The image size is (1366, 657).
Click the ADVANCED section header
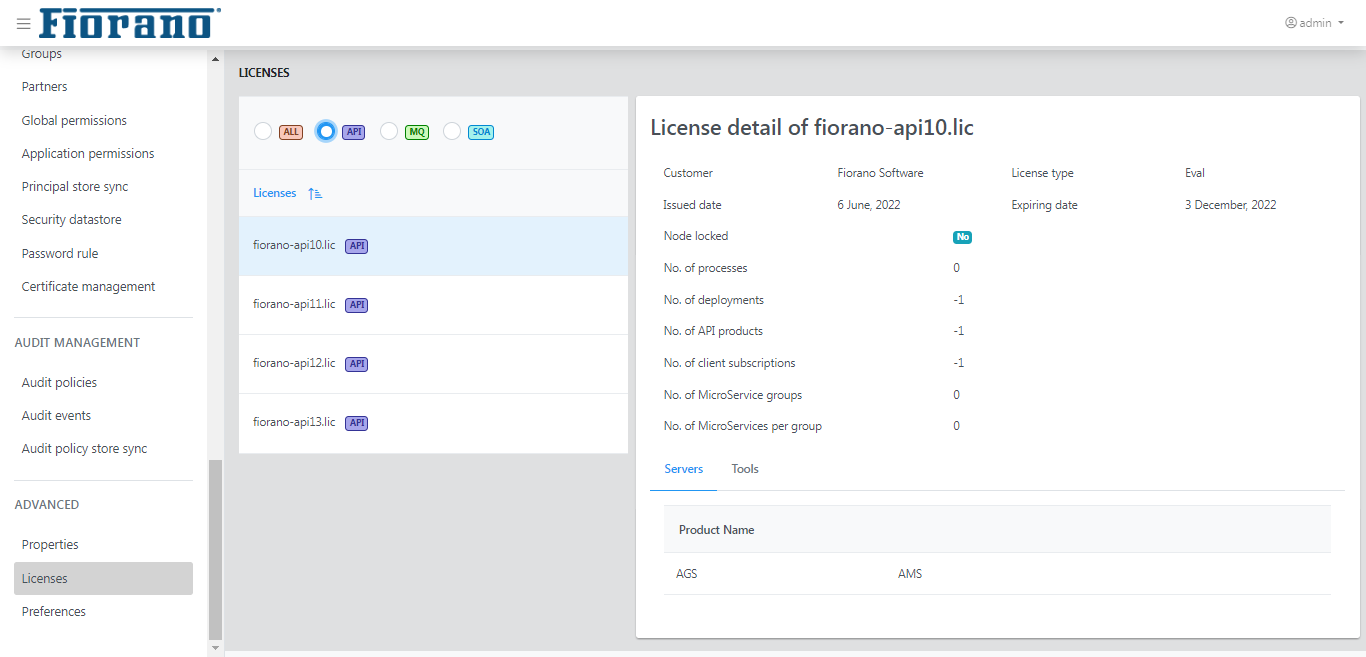46,505
